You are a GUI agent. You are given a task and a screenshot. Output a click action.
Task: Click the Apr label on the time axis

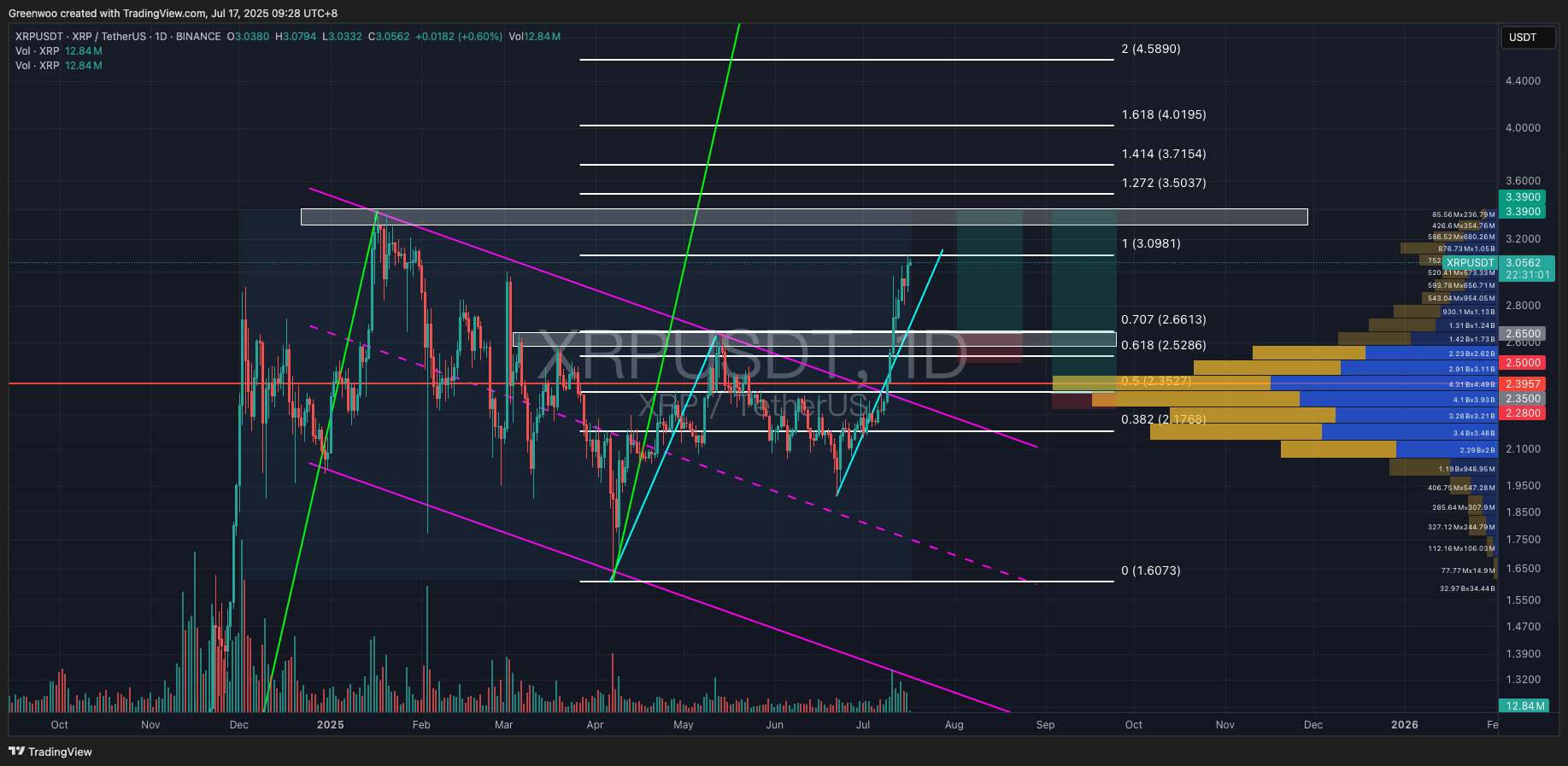click(x=596, y=725)
